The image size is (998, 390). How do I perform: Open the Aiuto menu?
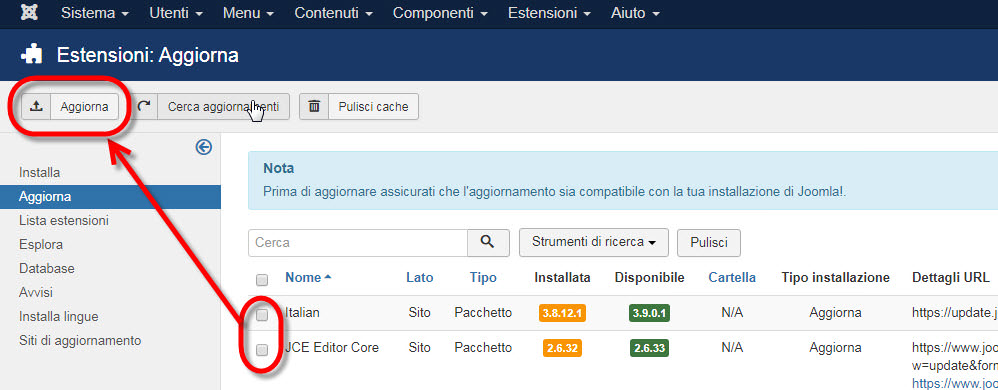tap(635, 13)
